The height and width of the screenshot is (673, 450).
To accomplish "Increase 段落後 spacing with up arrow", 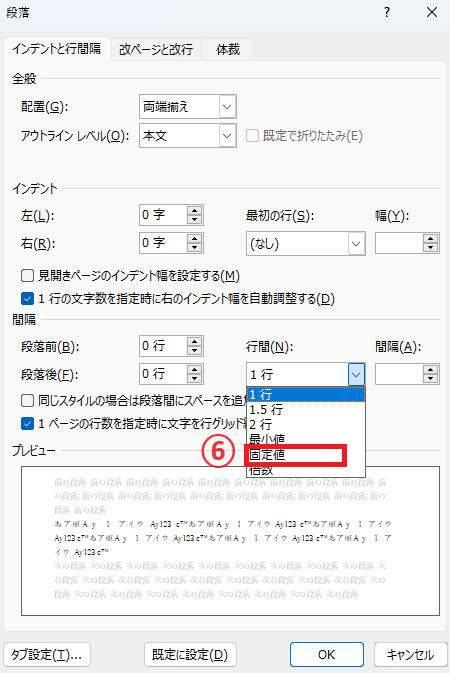I will pyautogui.click(x=195, y=369).
